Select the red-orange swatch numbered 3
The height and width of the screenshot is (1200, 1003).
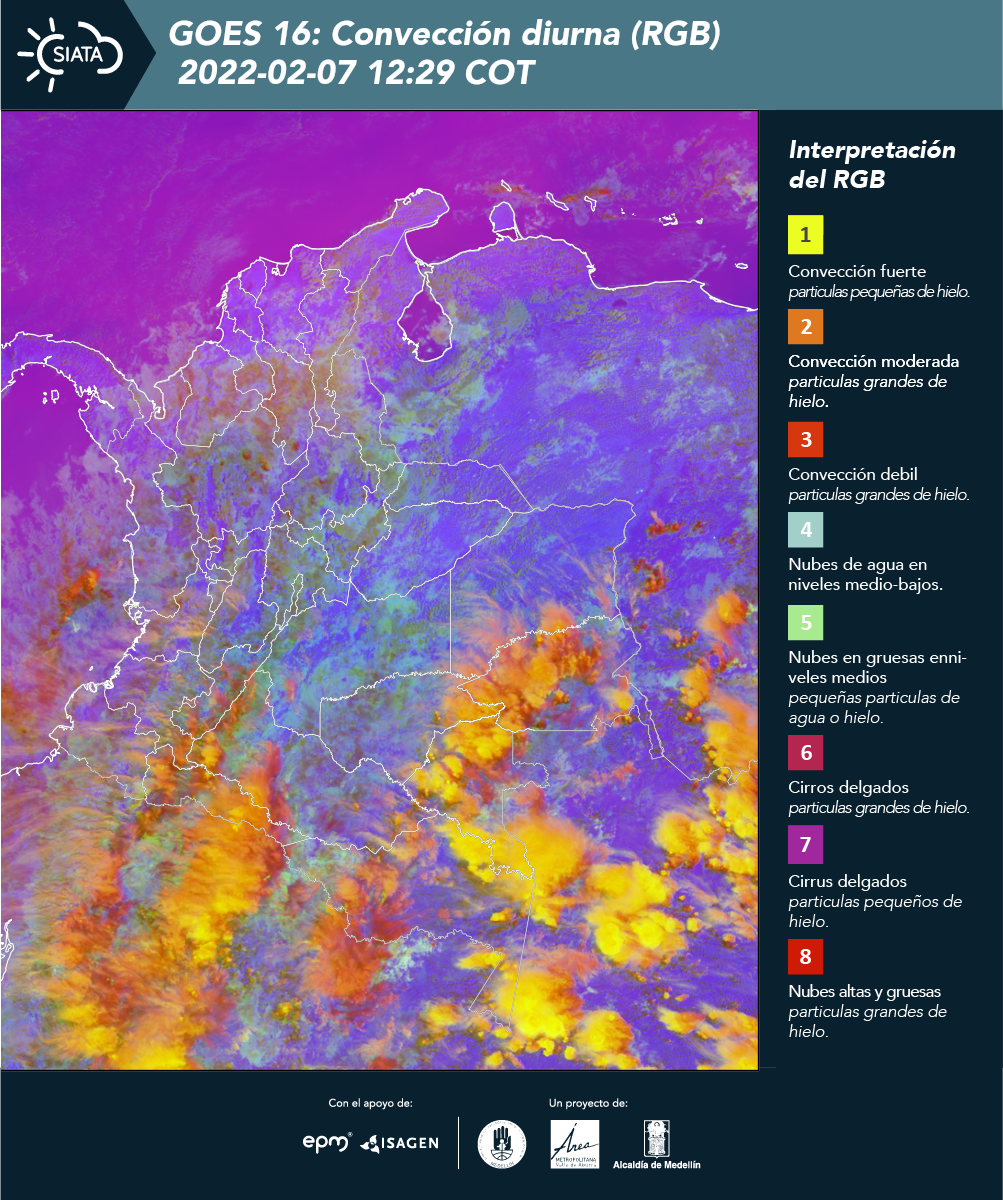coord(805,439)
